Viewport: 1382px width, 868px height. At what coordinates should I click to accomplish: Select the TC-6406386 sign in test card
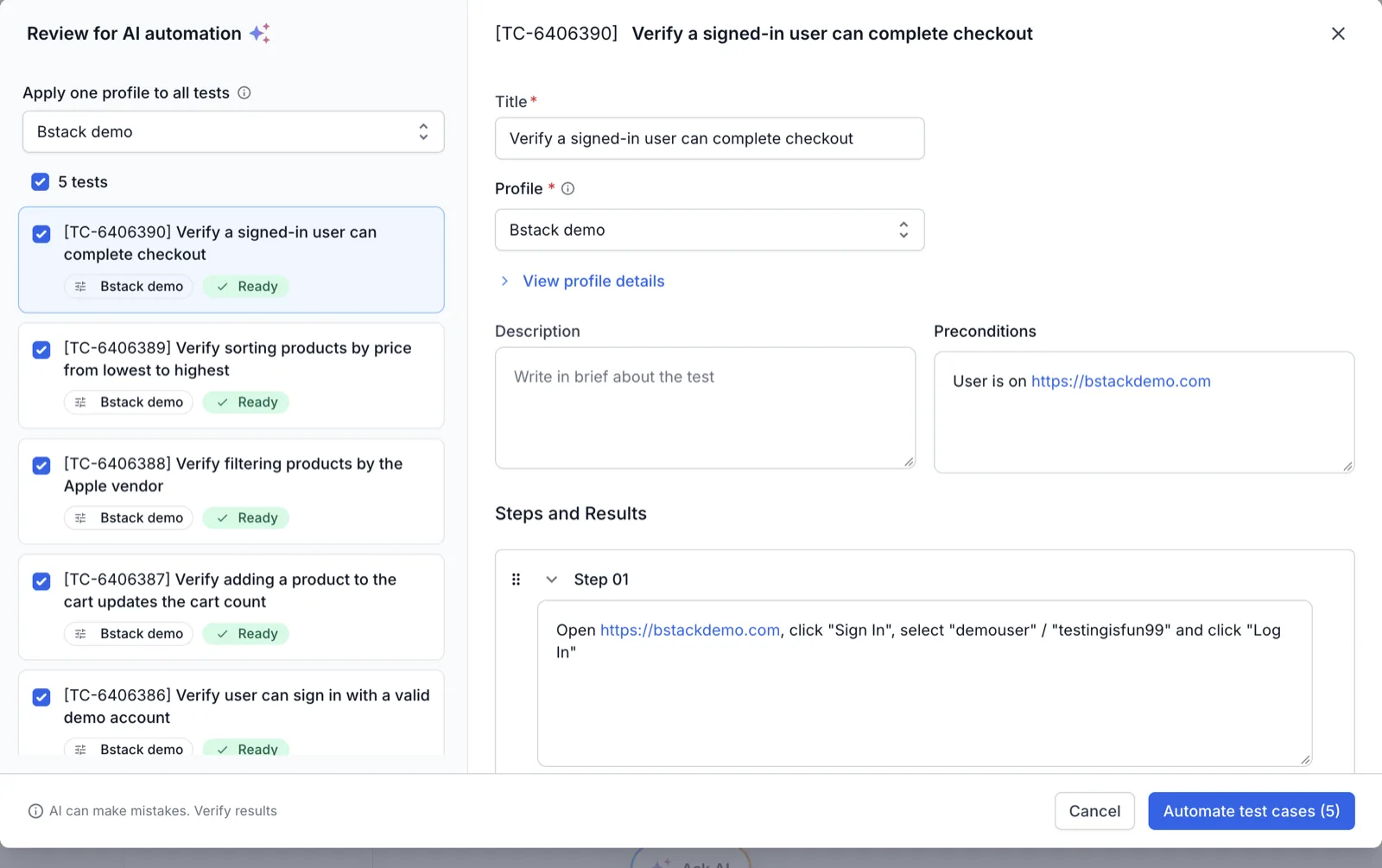pos(231,713)
